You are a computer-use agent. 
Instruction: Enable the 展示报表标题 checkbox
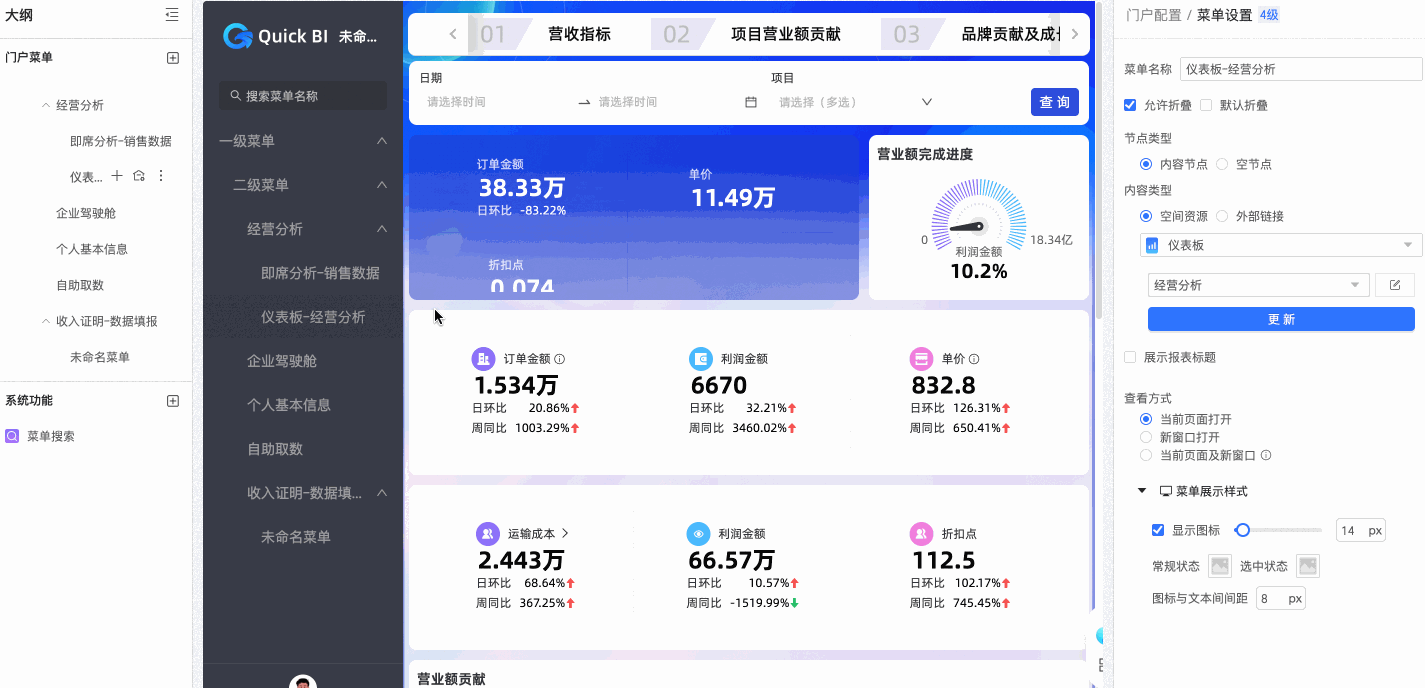pos(1130,357)
